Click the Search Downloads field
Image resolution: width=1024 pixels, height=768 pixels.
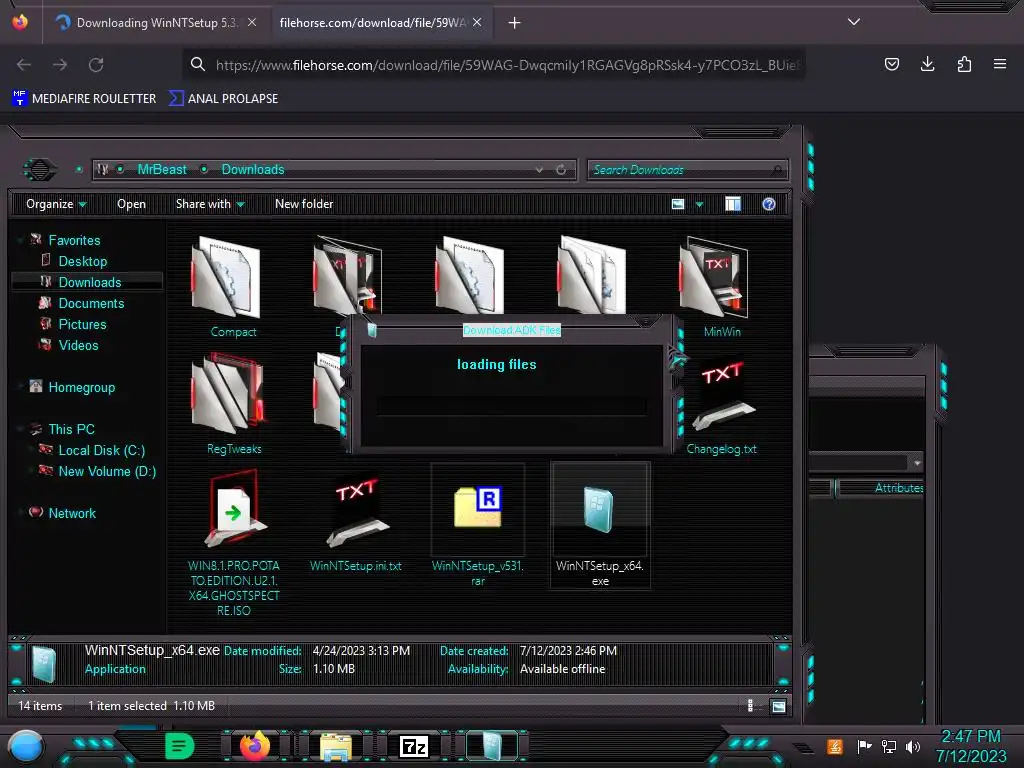(x=688, y=170)
